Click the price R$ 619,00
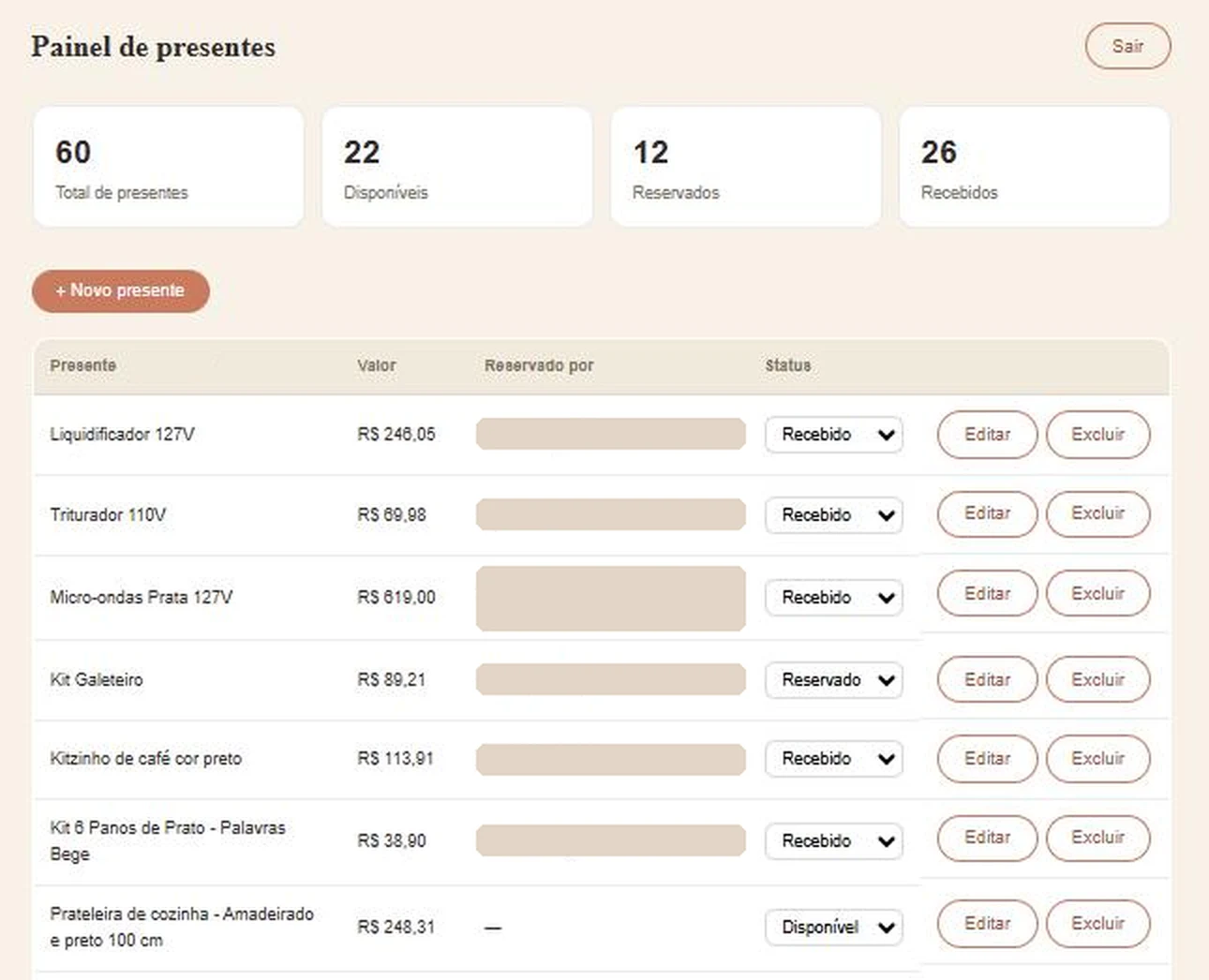 pos(396,598)
